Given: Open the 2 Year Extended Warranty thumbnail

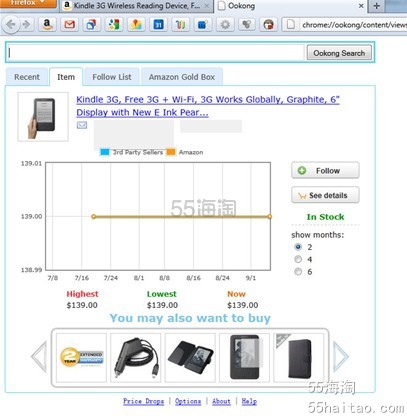Looking at the screenshot, I should pos(81,357).
